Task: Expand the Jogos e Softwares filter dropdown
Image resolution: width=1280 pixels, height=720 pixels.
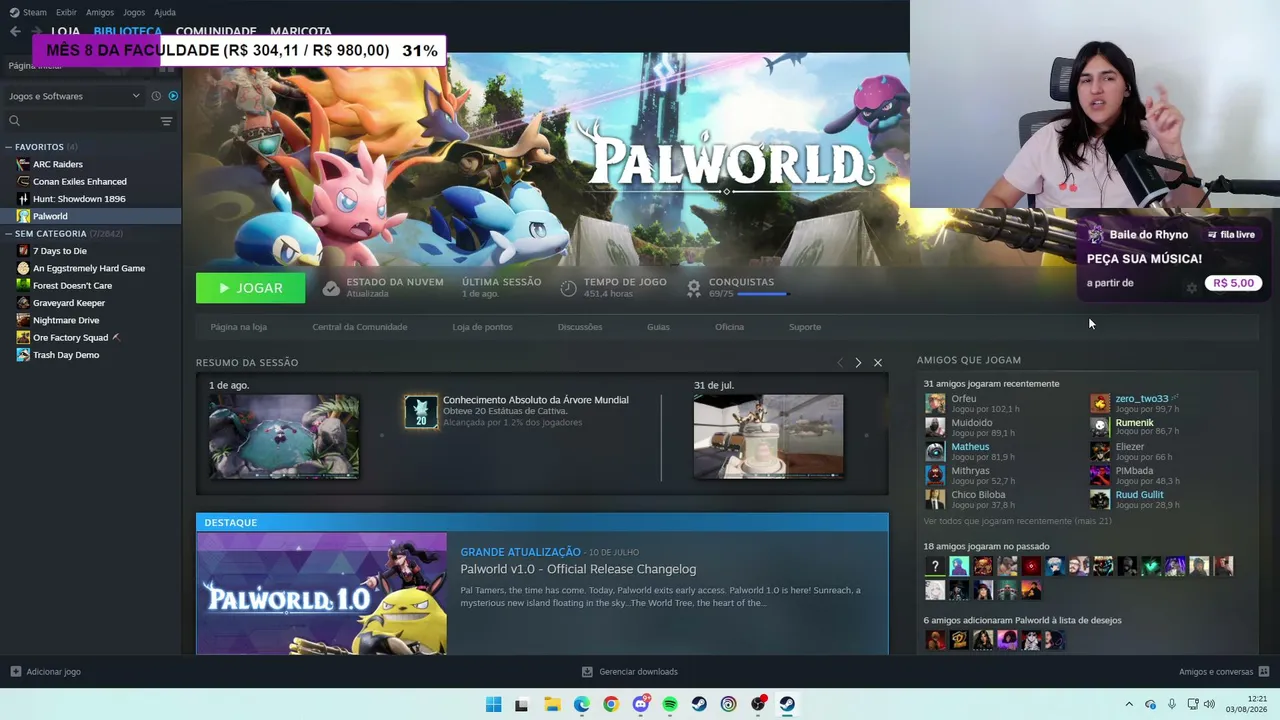Action: click(75, 96)
